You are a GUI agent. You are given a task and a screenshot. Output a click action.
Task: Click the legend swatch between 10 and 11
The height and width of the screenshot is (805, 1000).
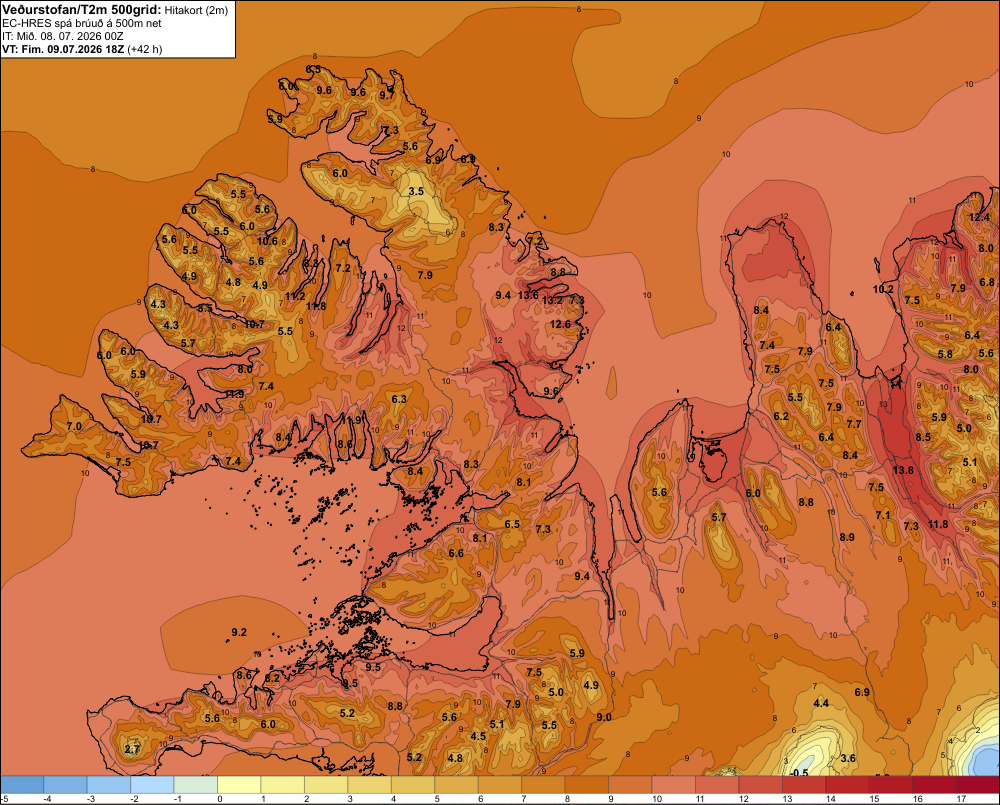pos(674,785)
